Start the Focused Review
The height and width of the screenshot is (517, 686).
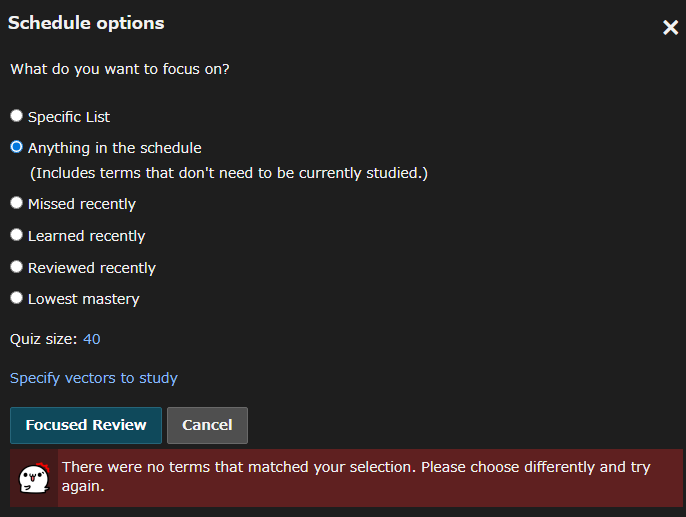click(x=86, y=425)
